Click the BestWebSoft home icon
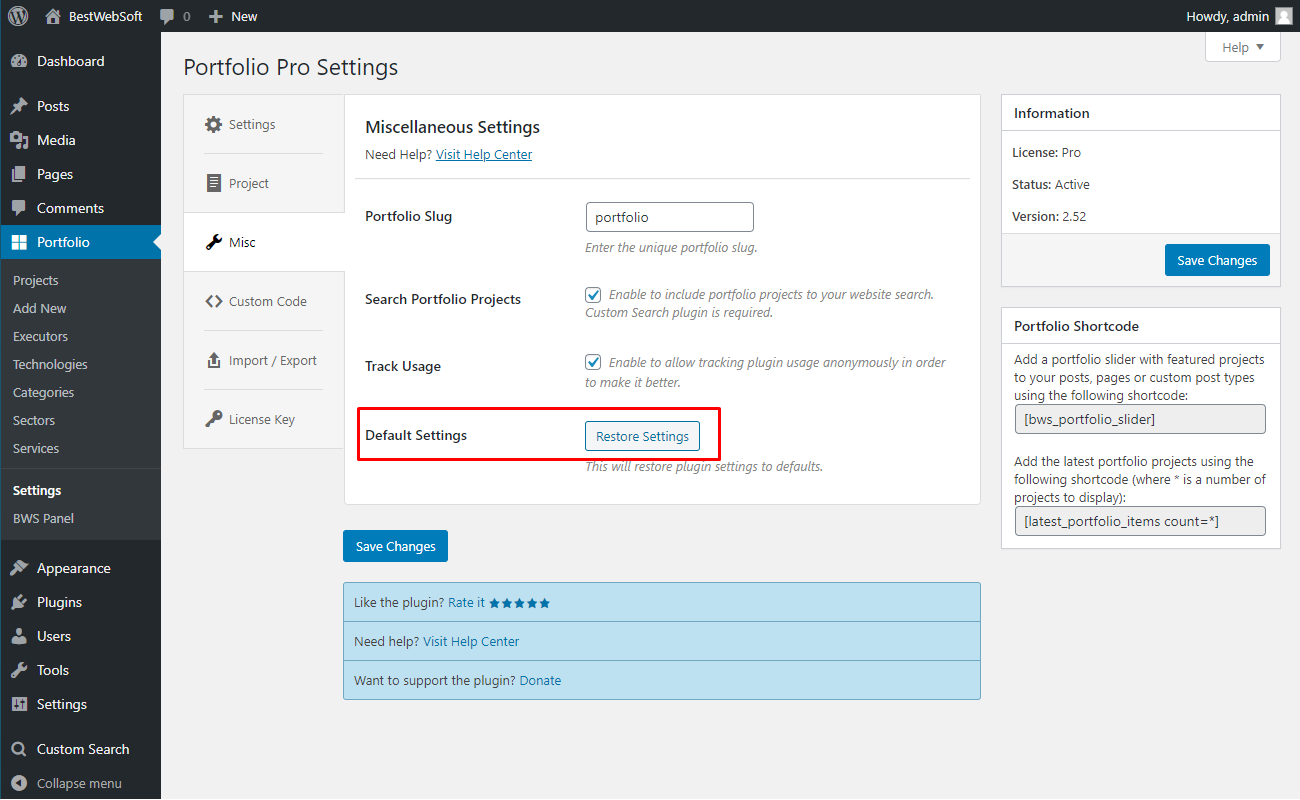Screen dimensions: 1300x800 tap(53, 16)
